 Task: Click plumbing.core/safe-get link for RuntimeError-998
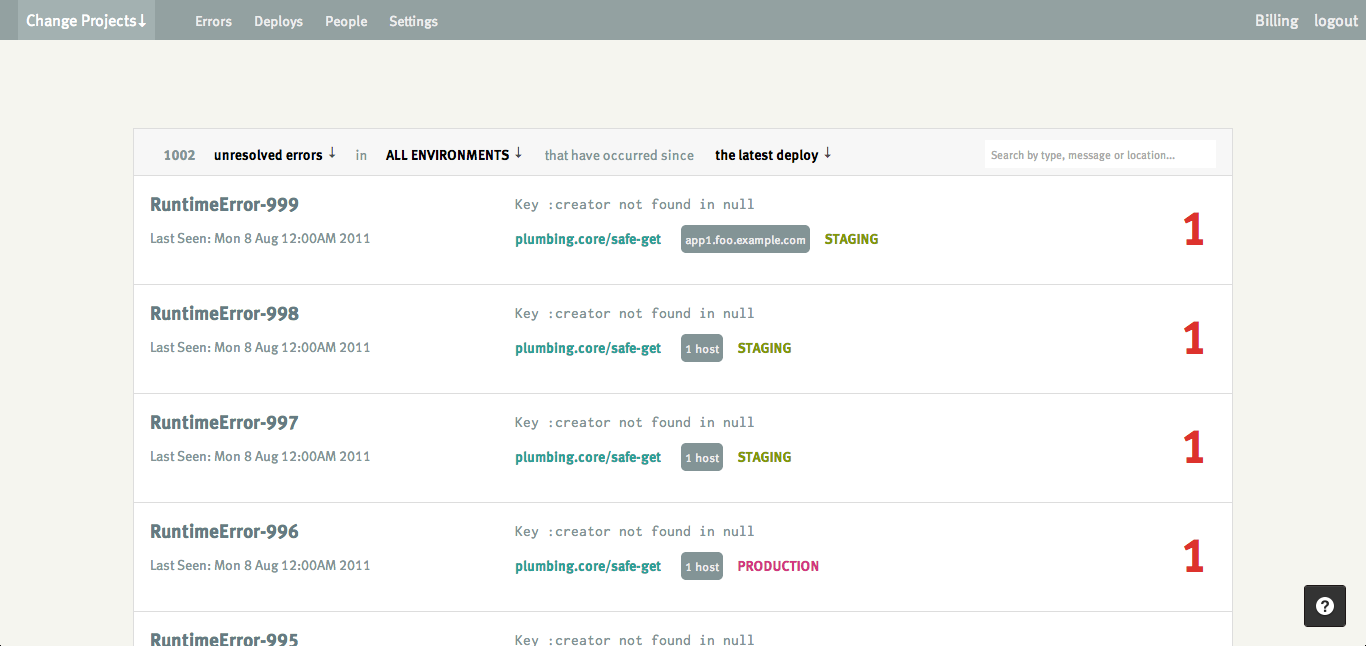[588, 349]
